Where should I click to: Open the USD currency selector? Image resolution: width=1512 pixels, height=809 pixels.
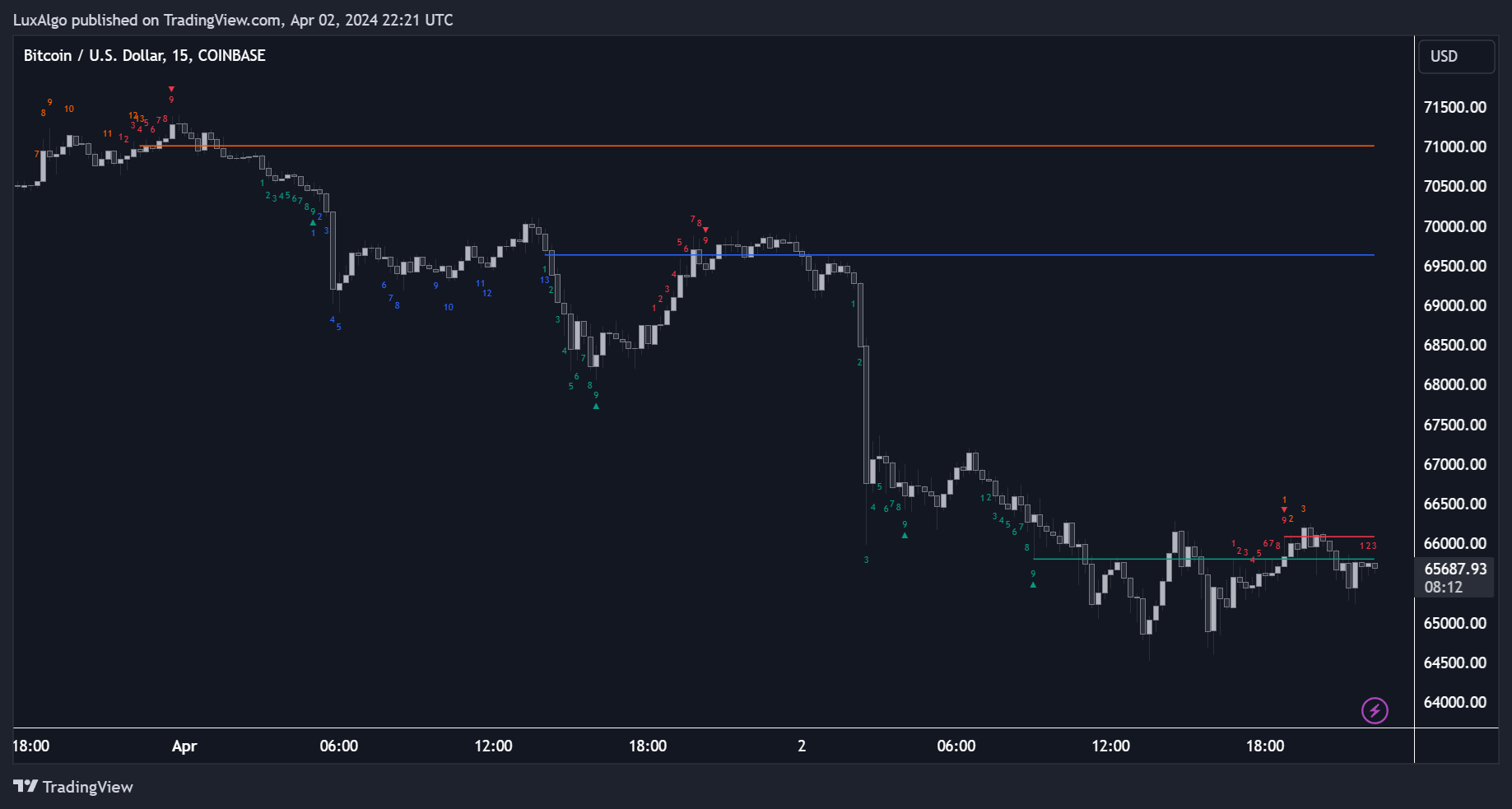1456,56
